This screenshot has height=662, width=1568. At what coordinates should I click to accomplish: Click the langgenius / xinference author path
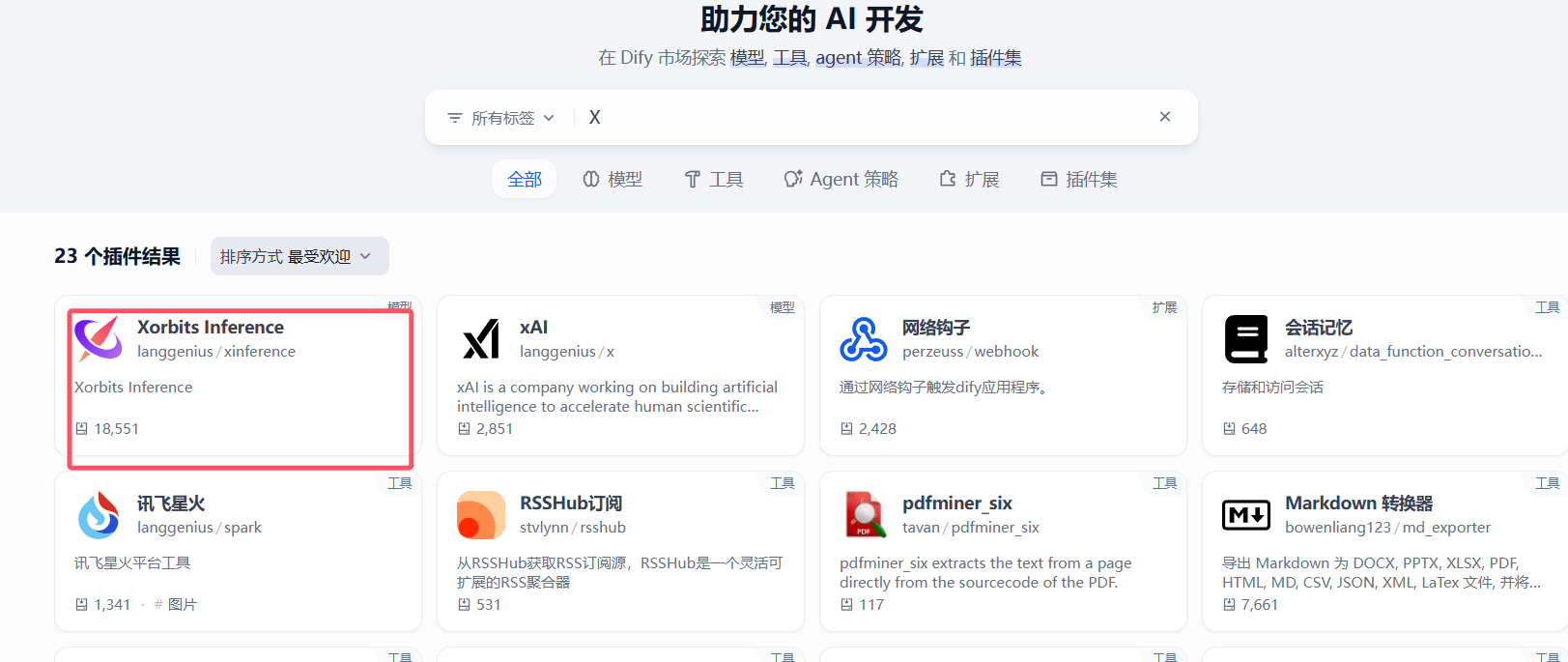coord(216,352)
